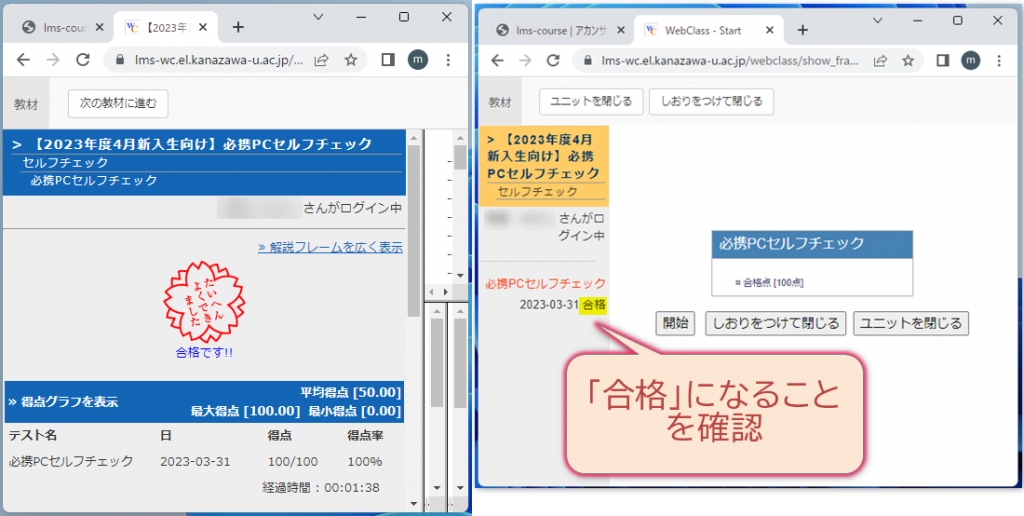Close the lms-cour tab in the left window
1024x516 pixels.
pos(99,27)
